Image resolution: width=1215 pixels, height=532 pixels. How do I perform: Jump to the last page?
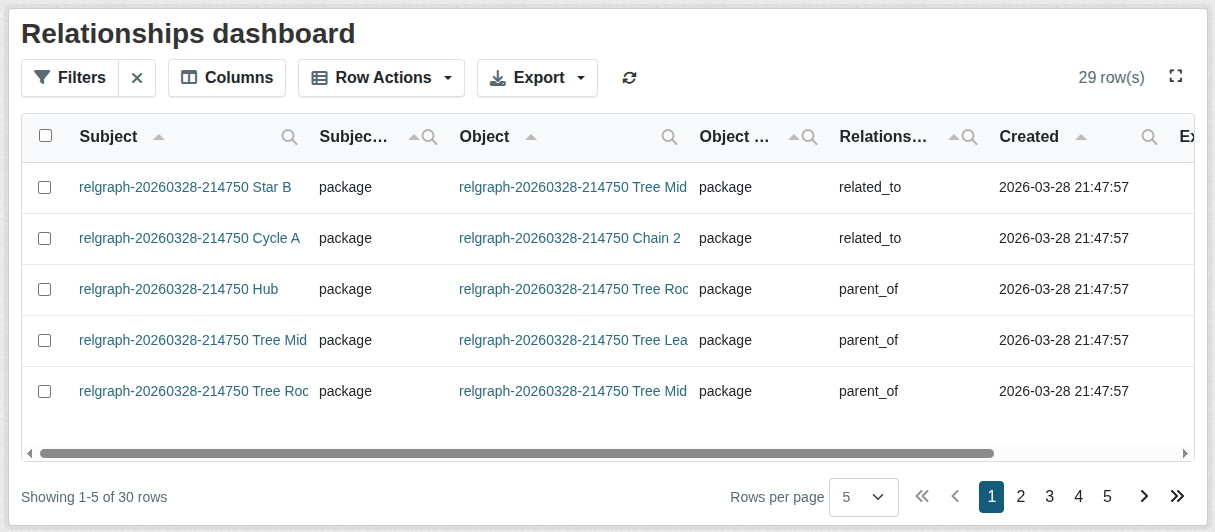(x=1177, y=497)
